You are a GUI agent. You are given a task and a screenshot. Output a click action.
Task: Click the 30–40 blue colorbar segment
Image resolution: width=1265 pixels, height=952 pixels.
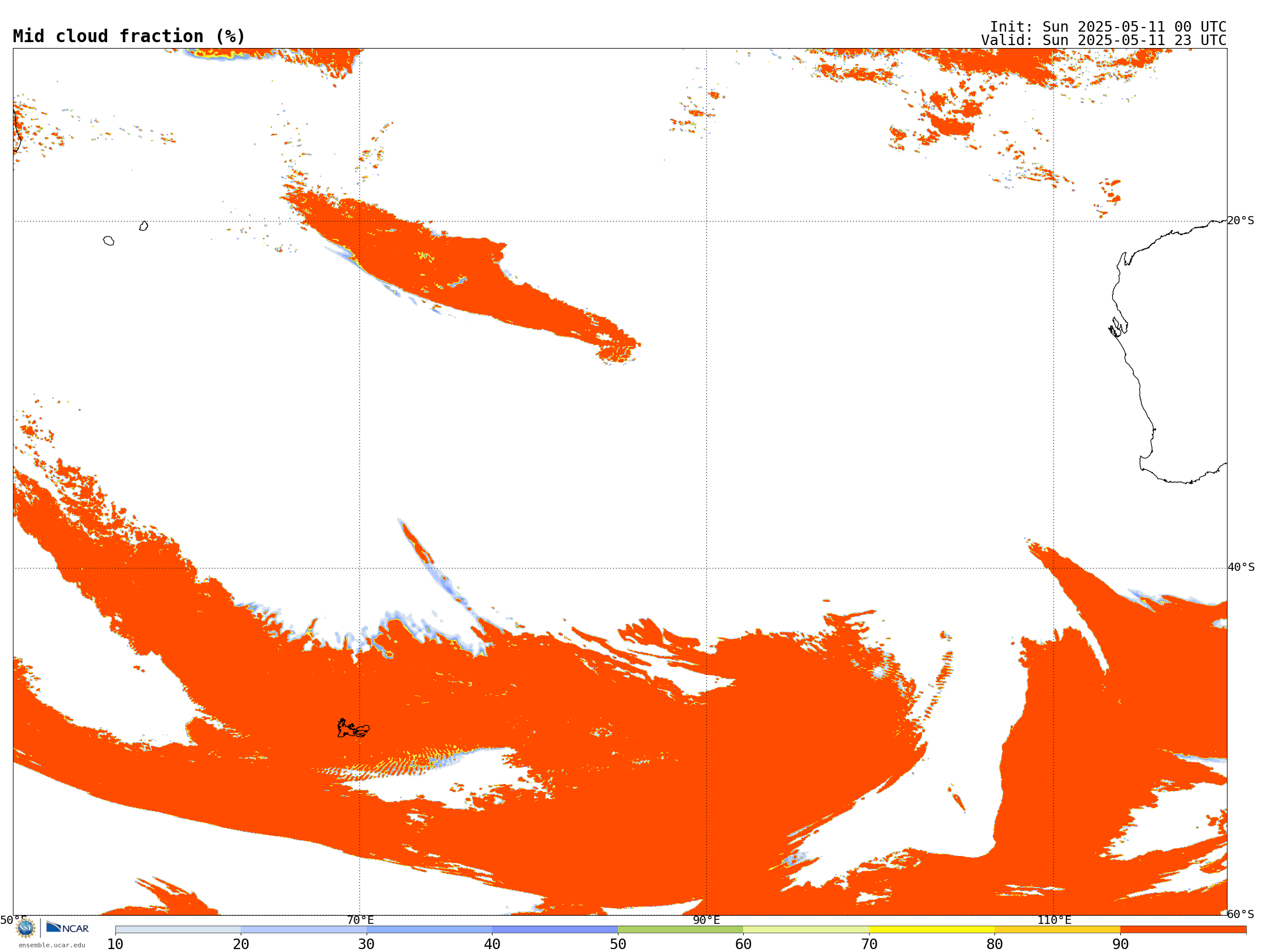coord(429,930)
